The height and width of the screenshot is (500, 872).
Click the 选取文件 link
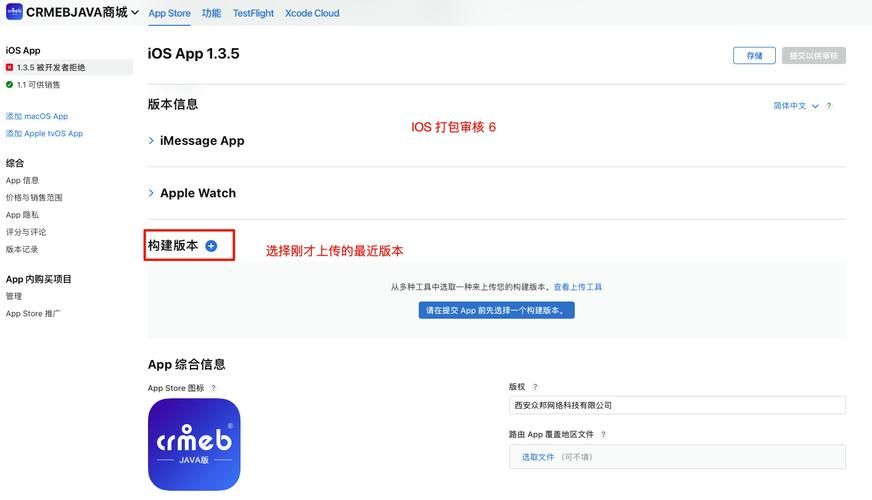click(538, 457)
